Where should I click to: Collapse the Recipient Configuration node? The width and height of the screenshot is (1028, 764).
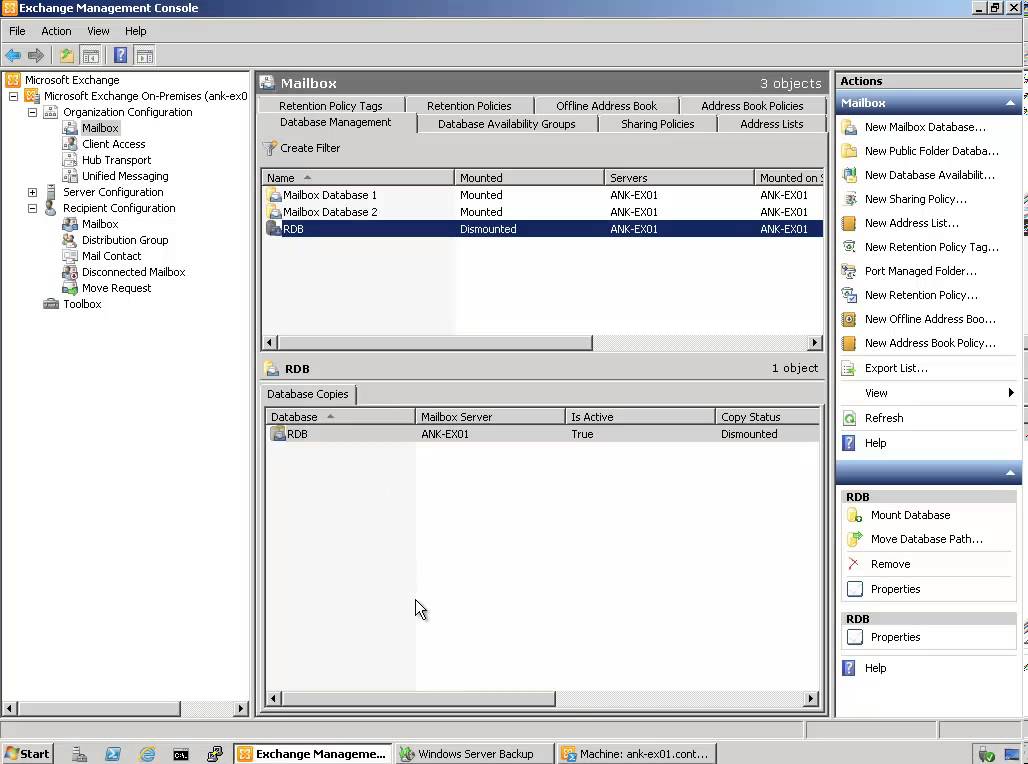32,208
